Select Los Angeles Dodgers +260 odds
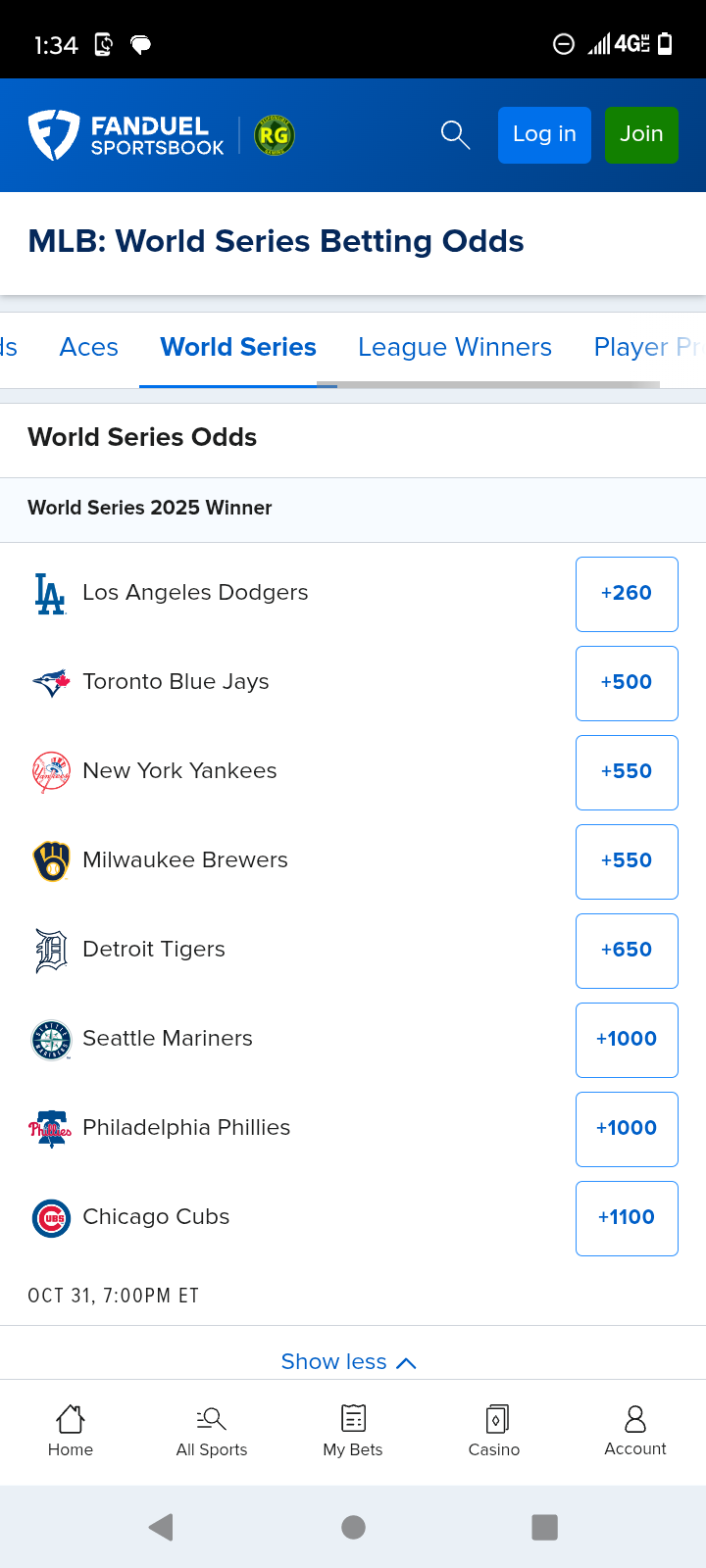 coord(627,594)
